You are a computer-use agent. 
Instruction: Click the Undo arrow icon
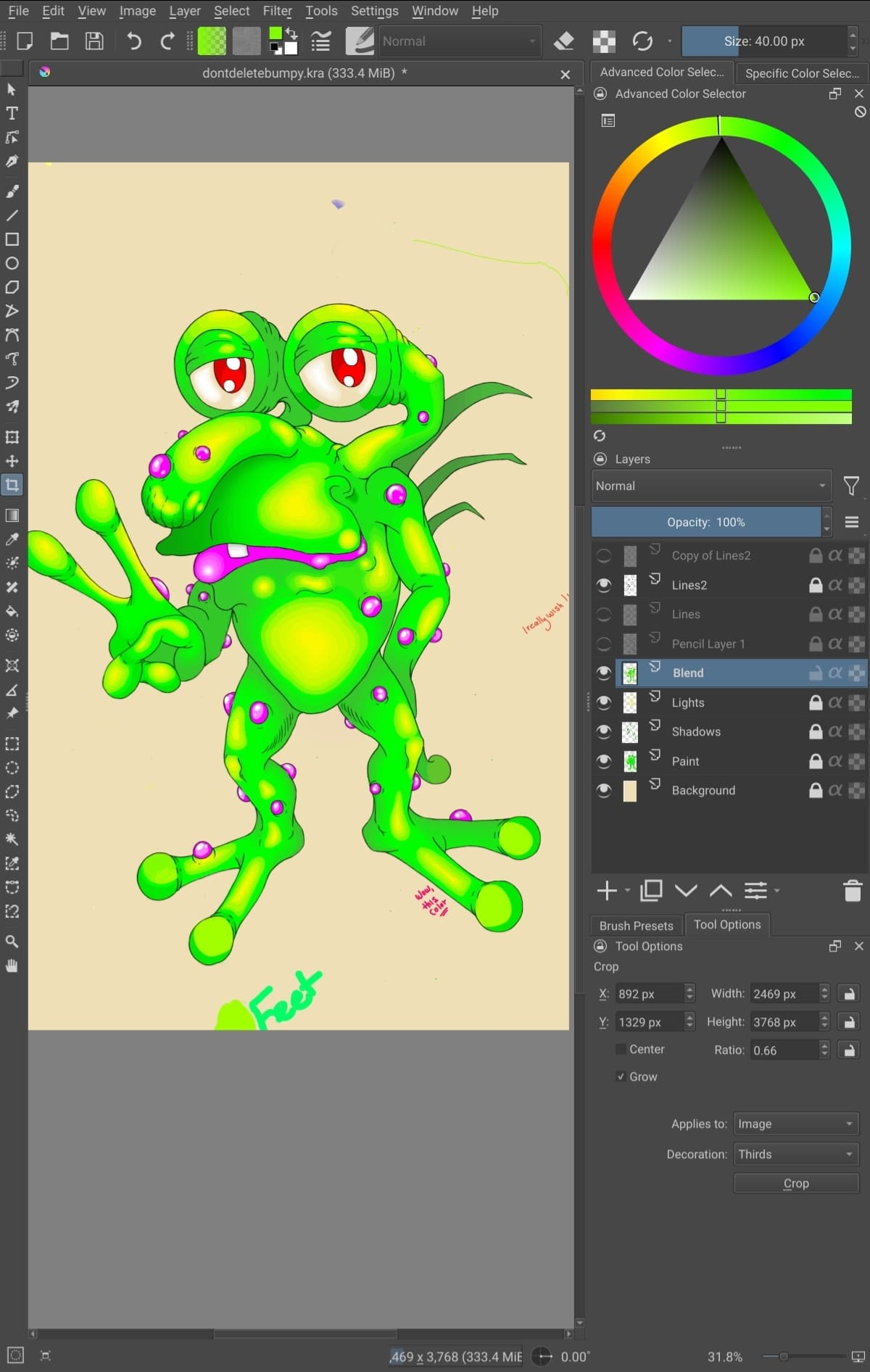point(133,41)
